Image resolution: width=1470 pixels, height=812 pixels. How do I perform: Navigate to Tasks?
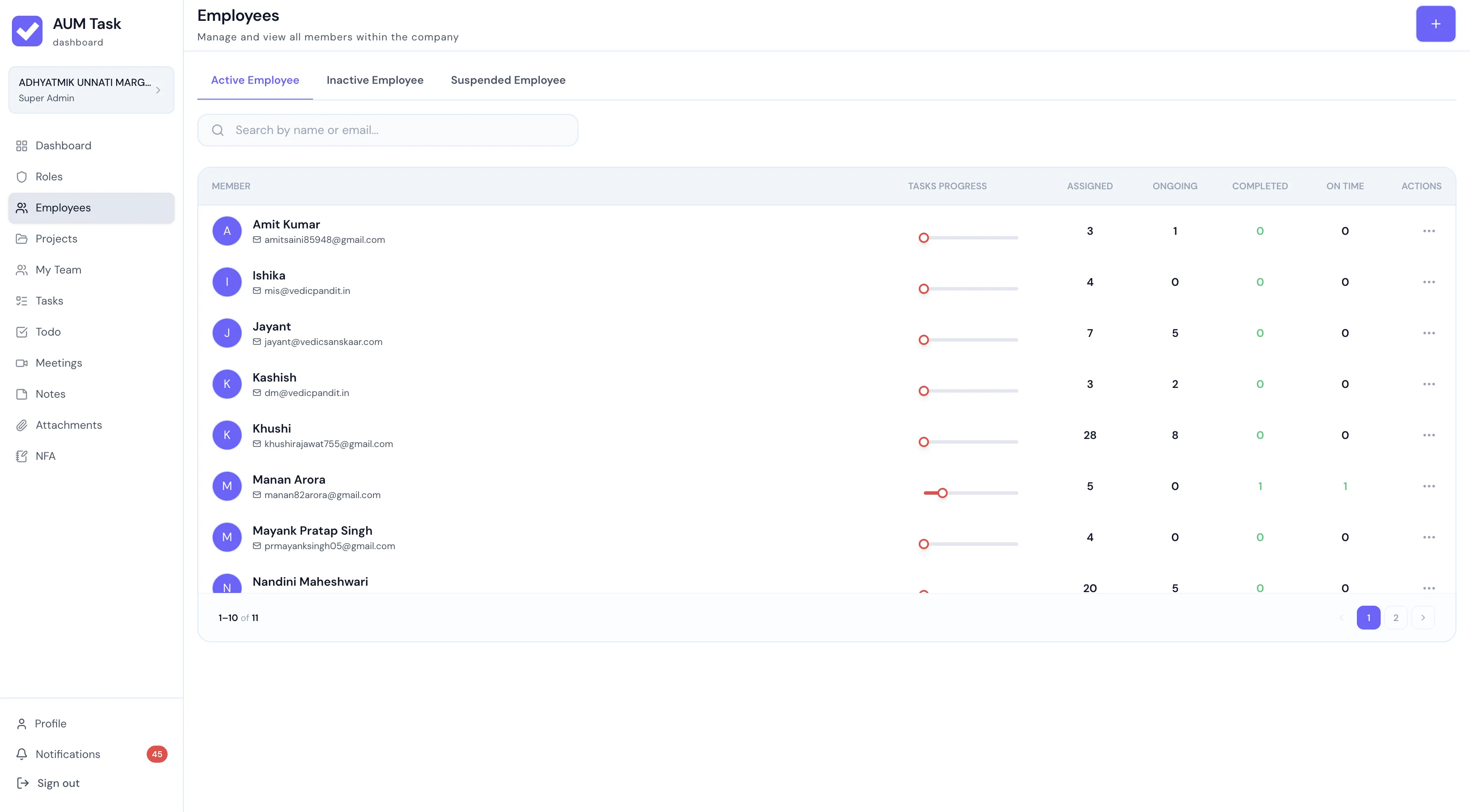(91, 301)
